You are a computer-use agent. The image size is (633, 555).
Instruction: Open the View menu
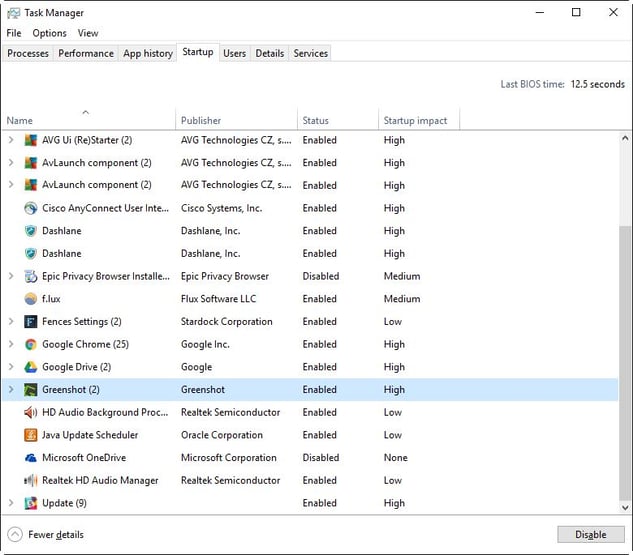pos(88,33)
